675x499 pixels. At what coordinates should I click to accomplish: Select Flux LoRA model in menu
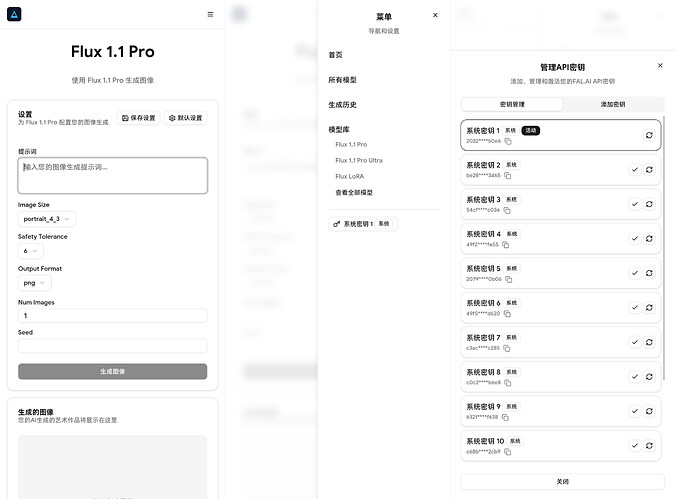[350, 177]
